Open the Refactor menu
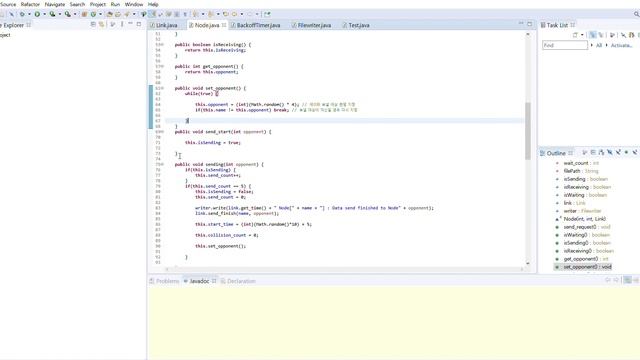 30,4
